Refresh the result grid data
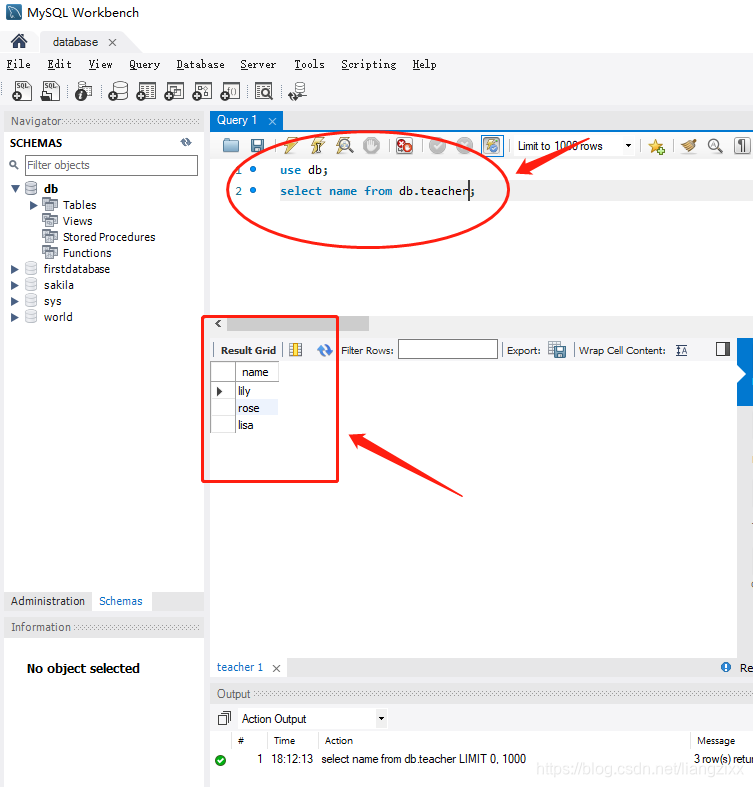 pos(324,349)
